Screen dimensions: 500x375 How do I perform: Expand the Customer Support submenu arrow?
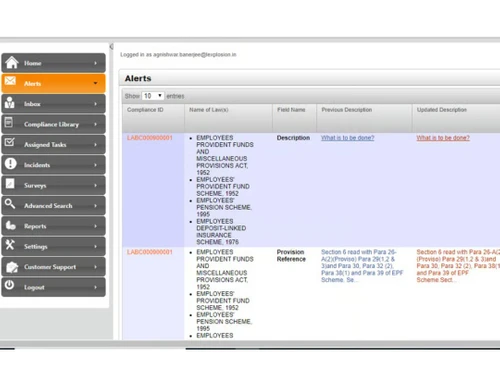tap(95, 267)
